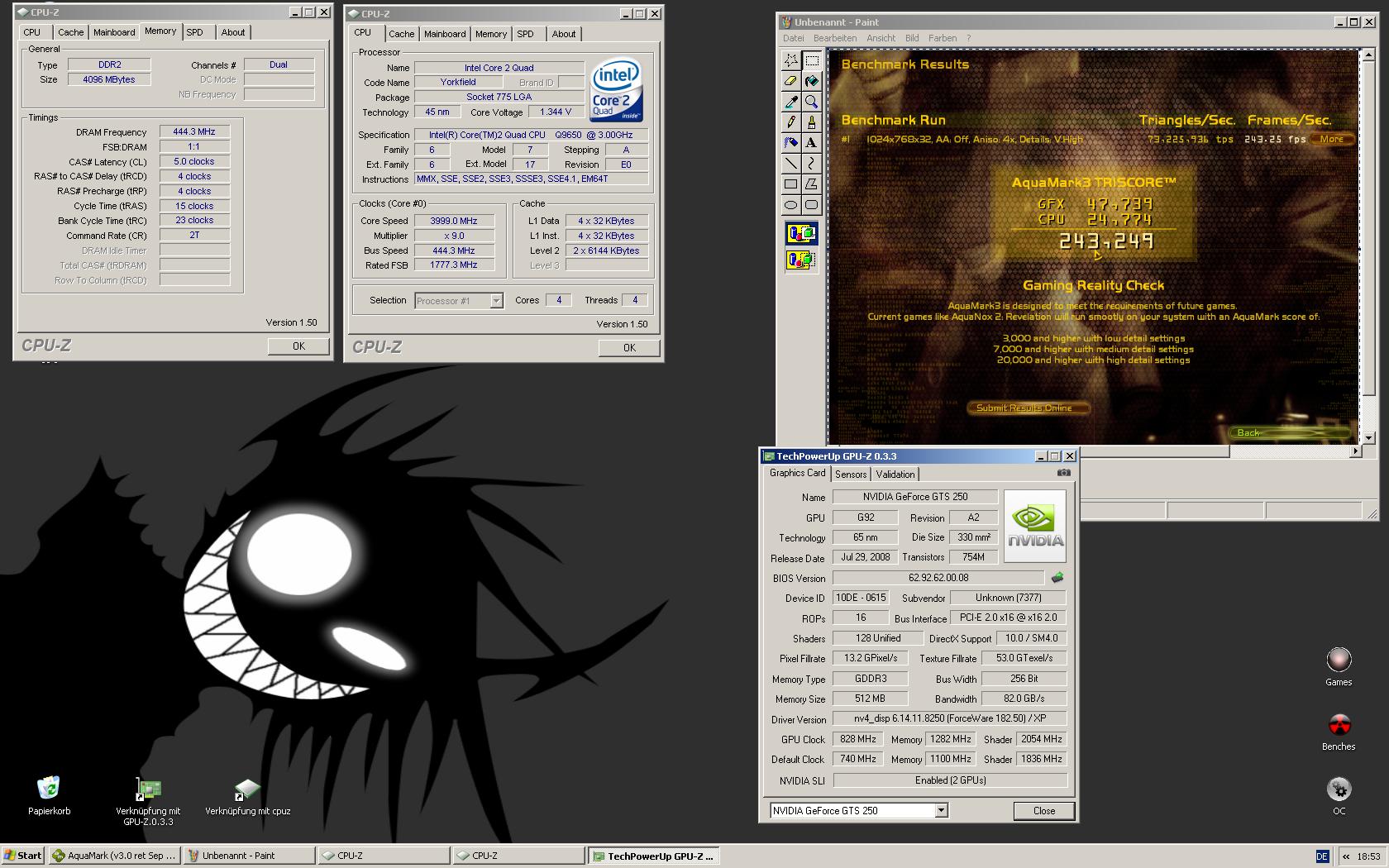Select the Free-Form Select tool in Paint
This screenshot has height=868, width=1389.
coord(791,60)
